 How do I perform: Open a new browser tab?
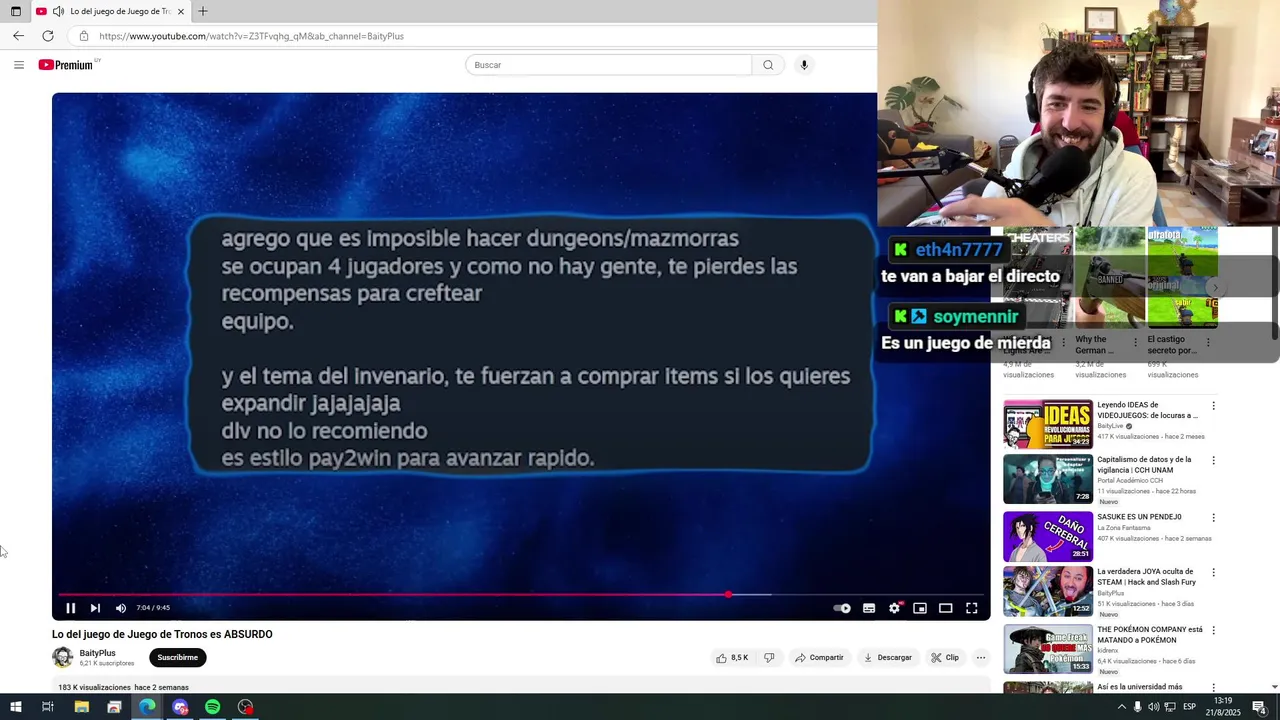(203, 11)
